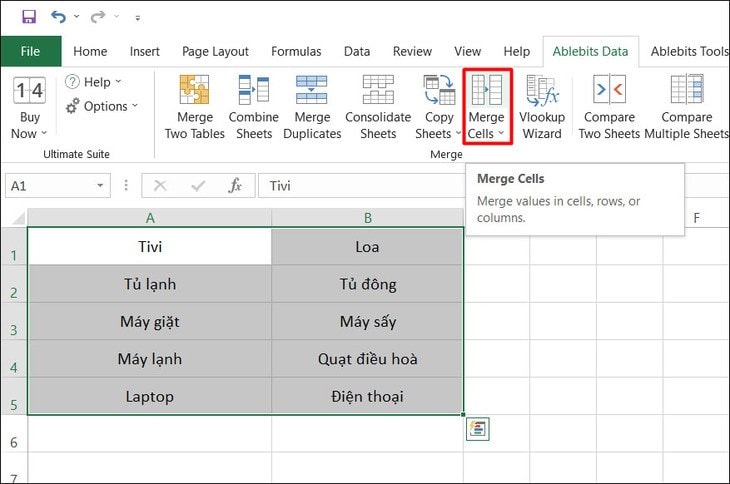Launch Compare Multiple Sheets tool
The image size is (730, 484).
point(686,107)
